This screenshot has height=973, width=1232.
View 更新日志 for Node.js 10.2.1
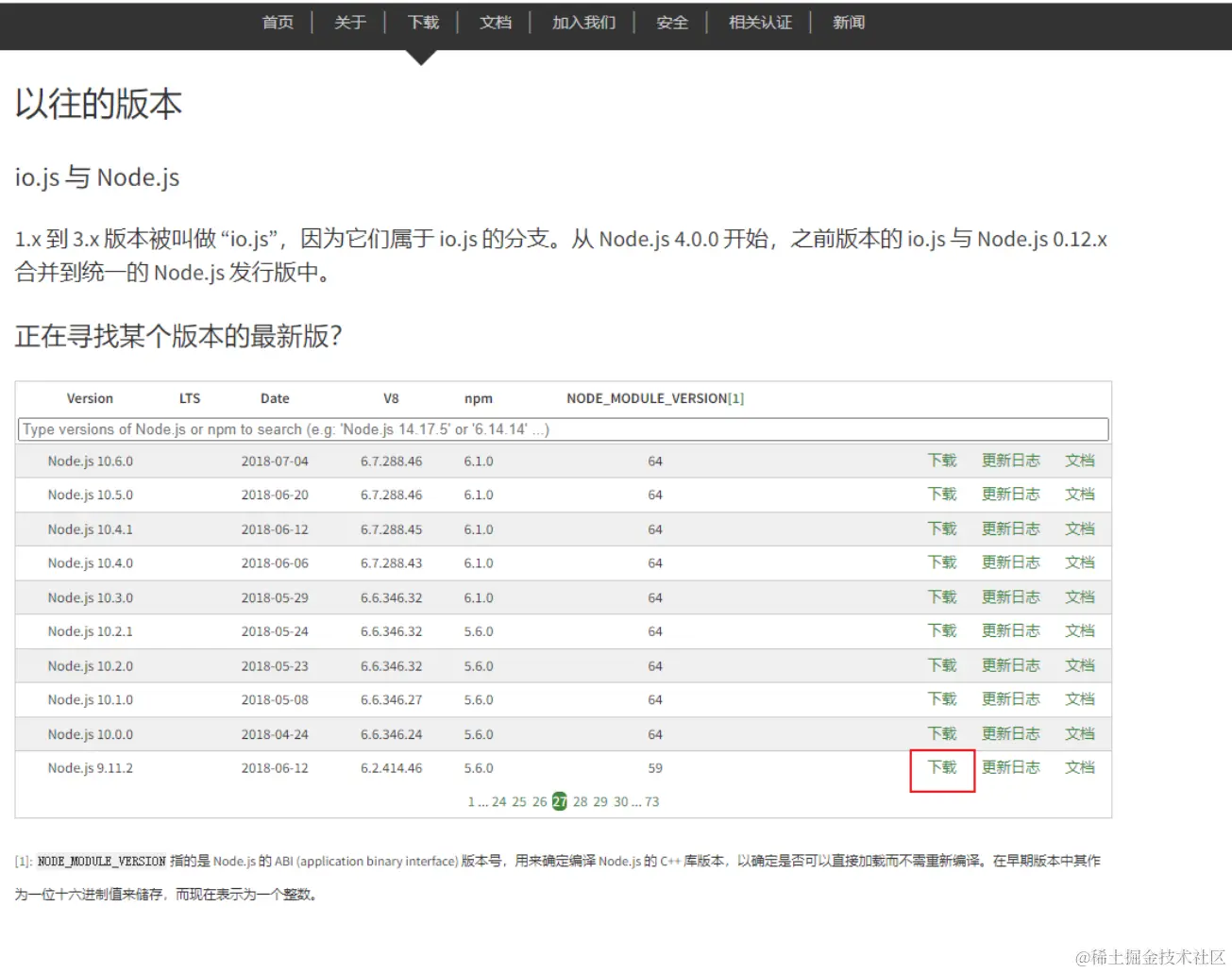tap(1010, 631)
